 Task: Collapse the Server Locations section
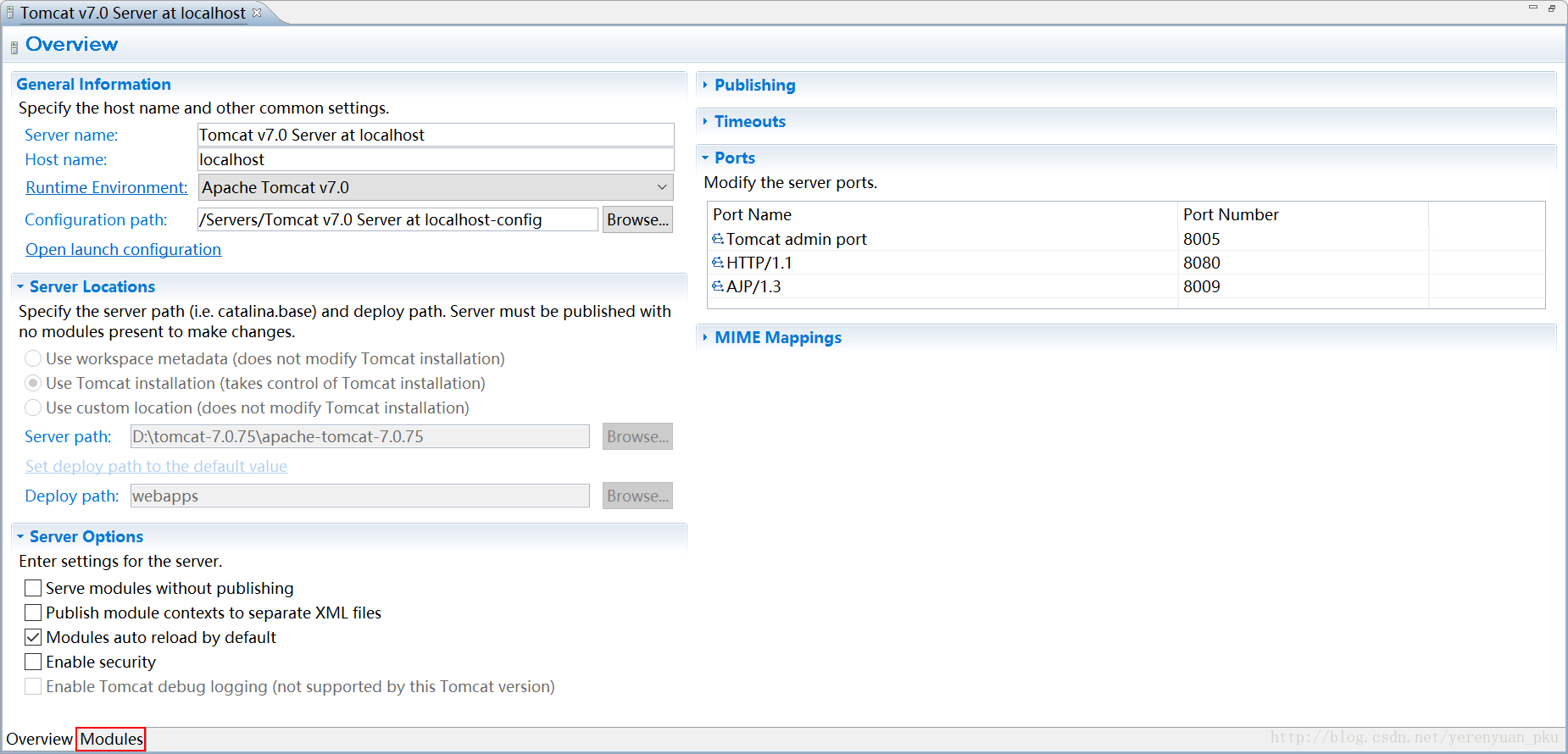coord(20,286)
